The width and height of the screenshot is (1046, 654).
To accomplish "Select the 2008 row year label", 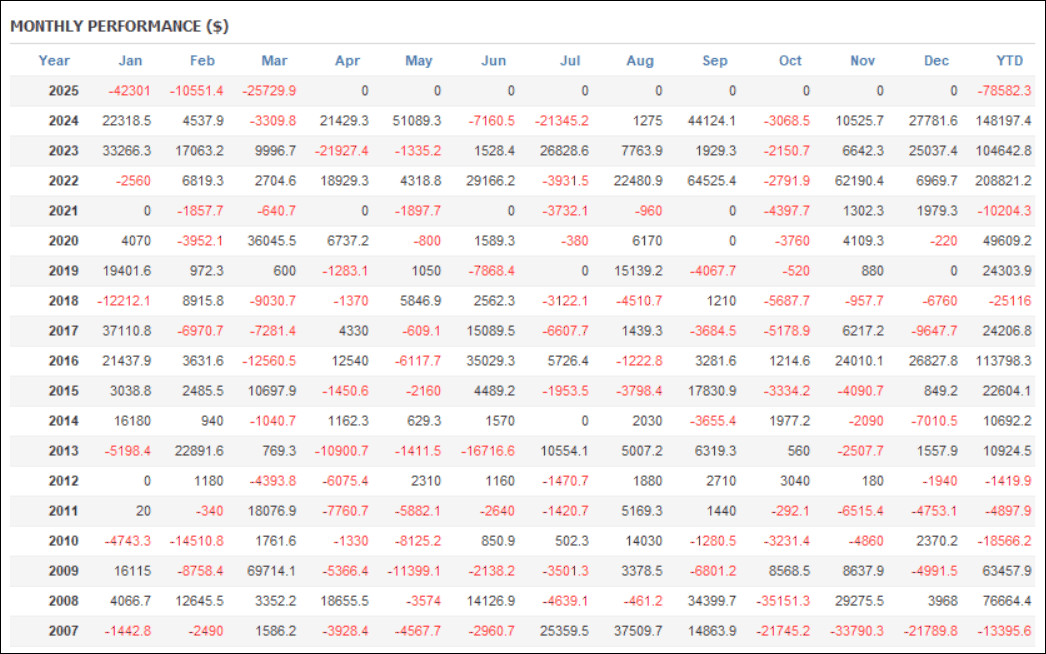I will [63, 601].
